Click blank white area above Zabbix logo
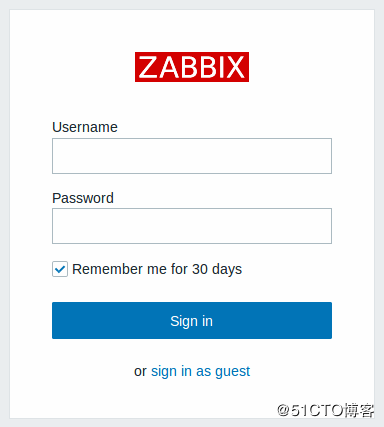Viewport: 384px width, 427px height. point(192,30)
